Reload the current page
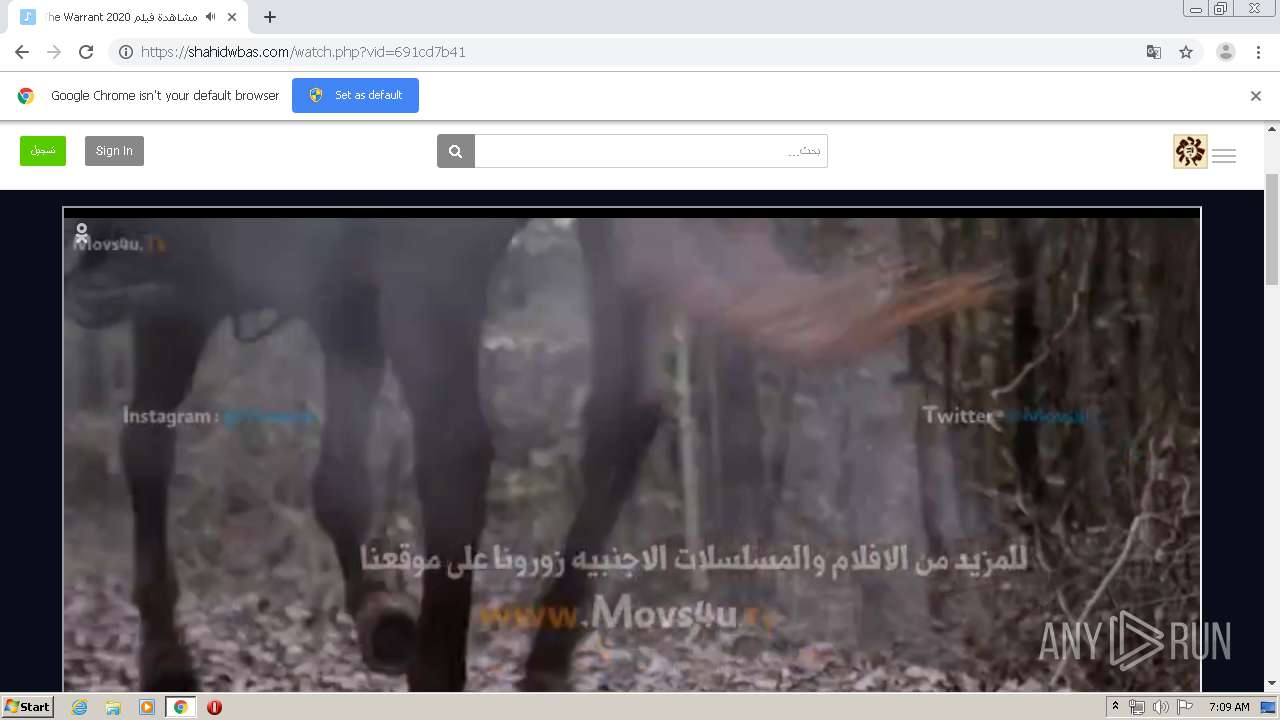1280x720 pixels. pos(86,52)
